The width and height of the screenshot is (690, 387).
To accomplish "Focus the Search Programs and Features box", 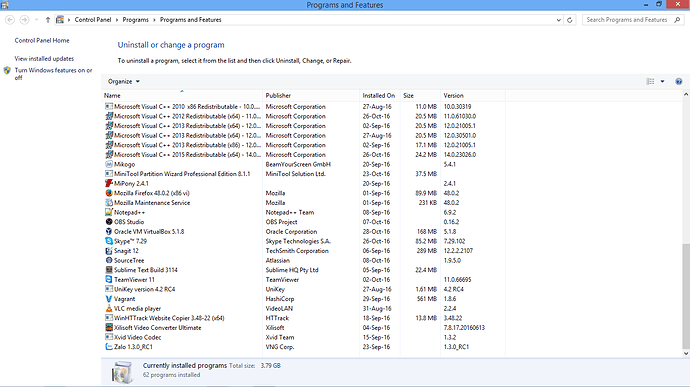I will tap(629, 20).
